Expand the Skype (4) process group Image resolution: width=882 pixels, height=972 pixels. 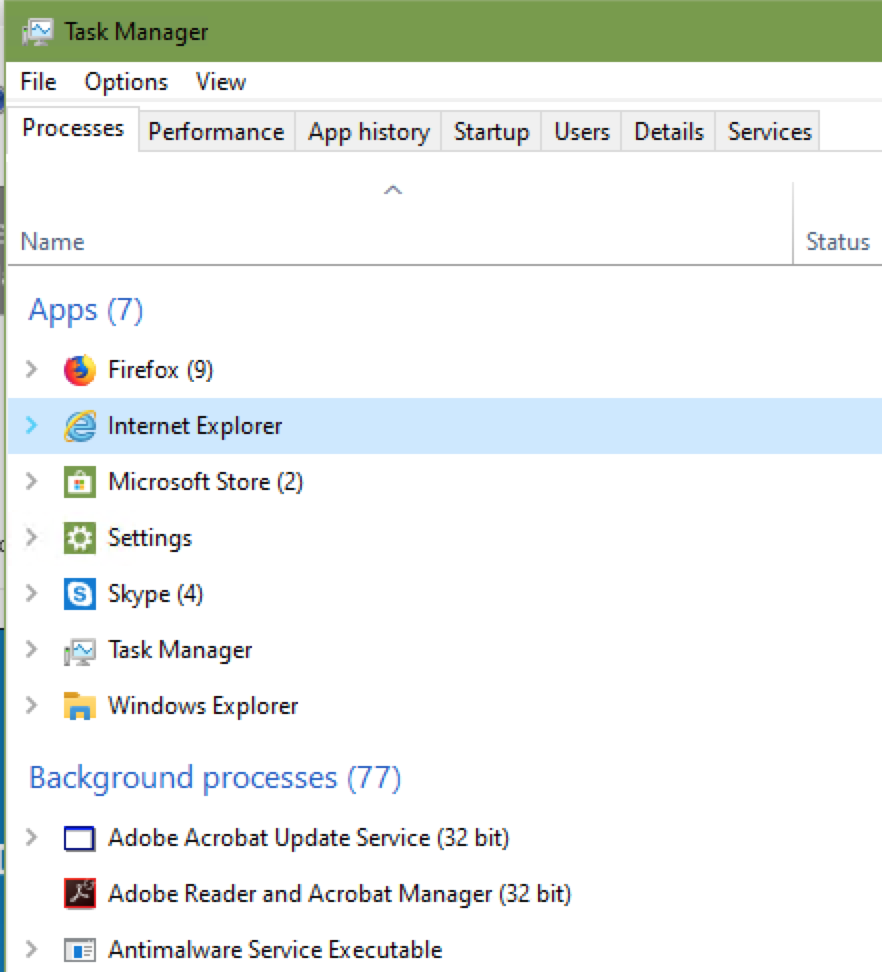[x=32, y=593]
